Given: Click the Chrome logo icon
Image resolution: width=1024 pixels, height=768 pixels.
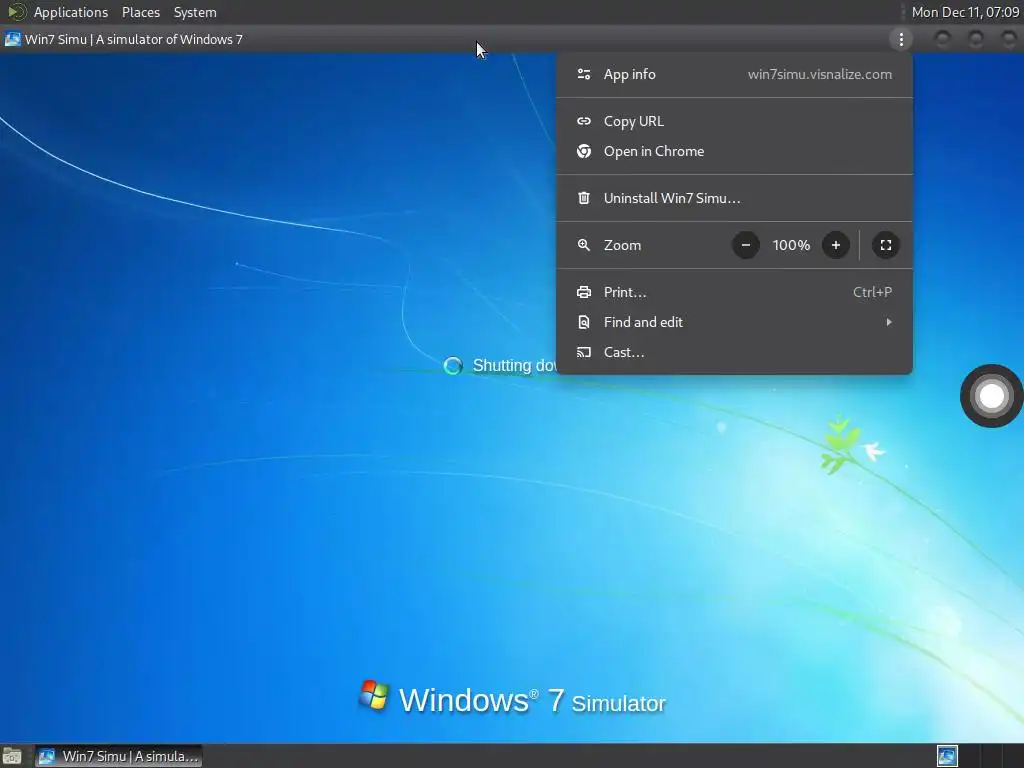Looking at the screenshot, I should 584,152.
